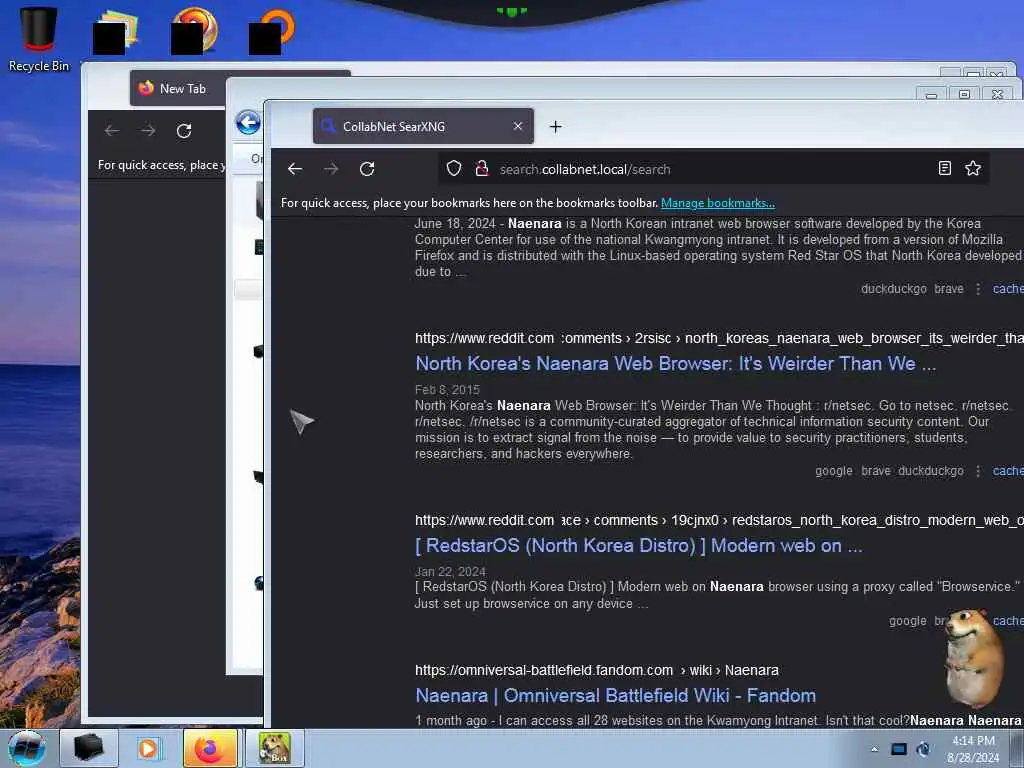Open the black box taskbar icon
The width and height of the screenshot is (1024, 768).
pos(89,748)
